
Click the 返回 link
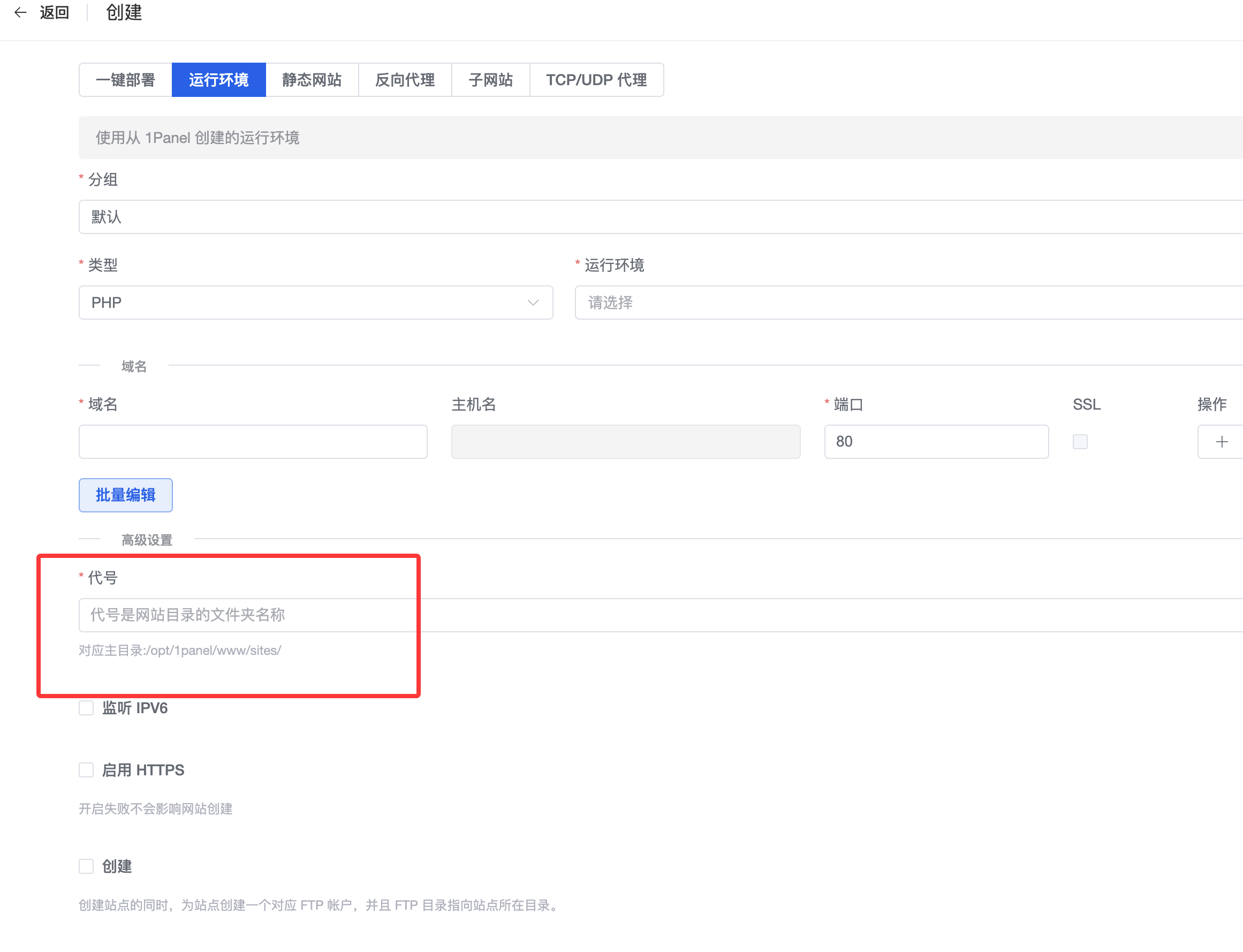55,12
